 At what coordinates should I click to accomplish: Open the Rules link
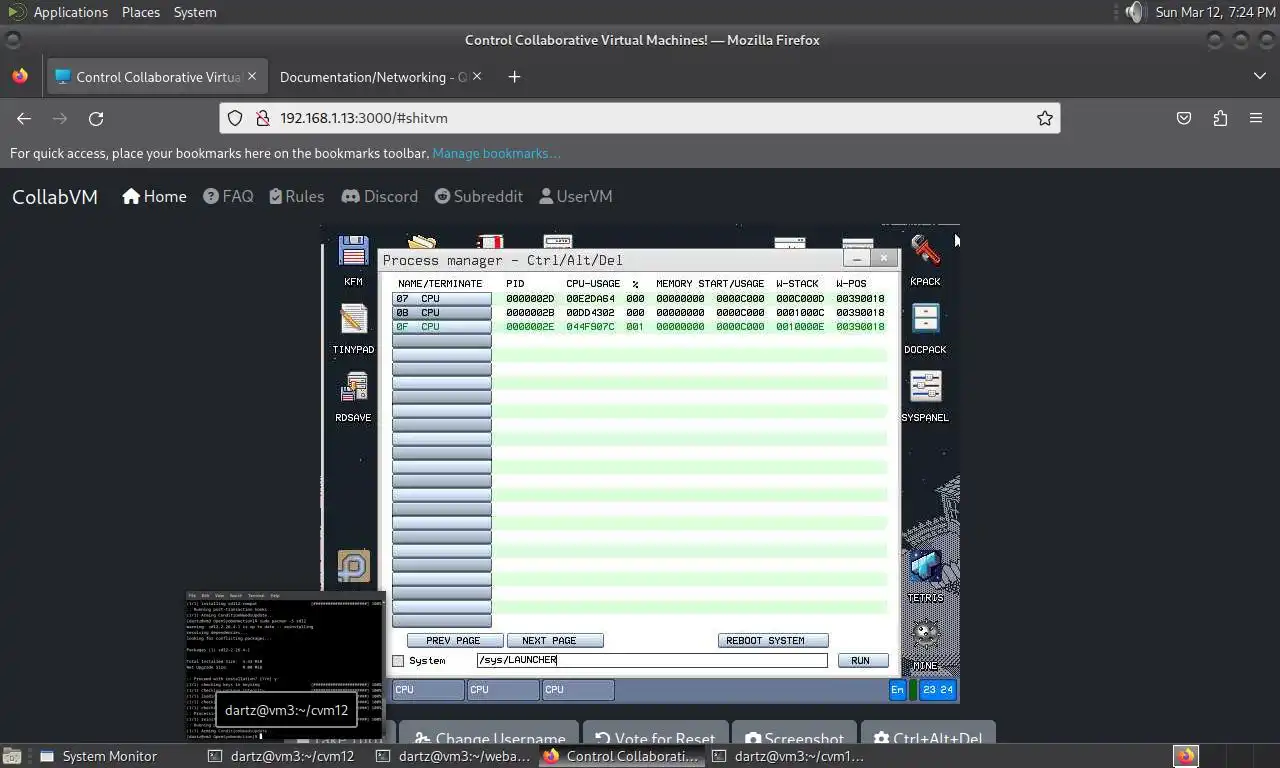297,196
